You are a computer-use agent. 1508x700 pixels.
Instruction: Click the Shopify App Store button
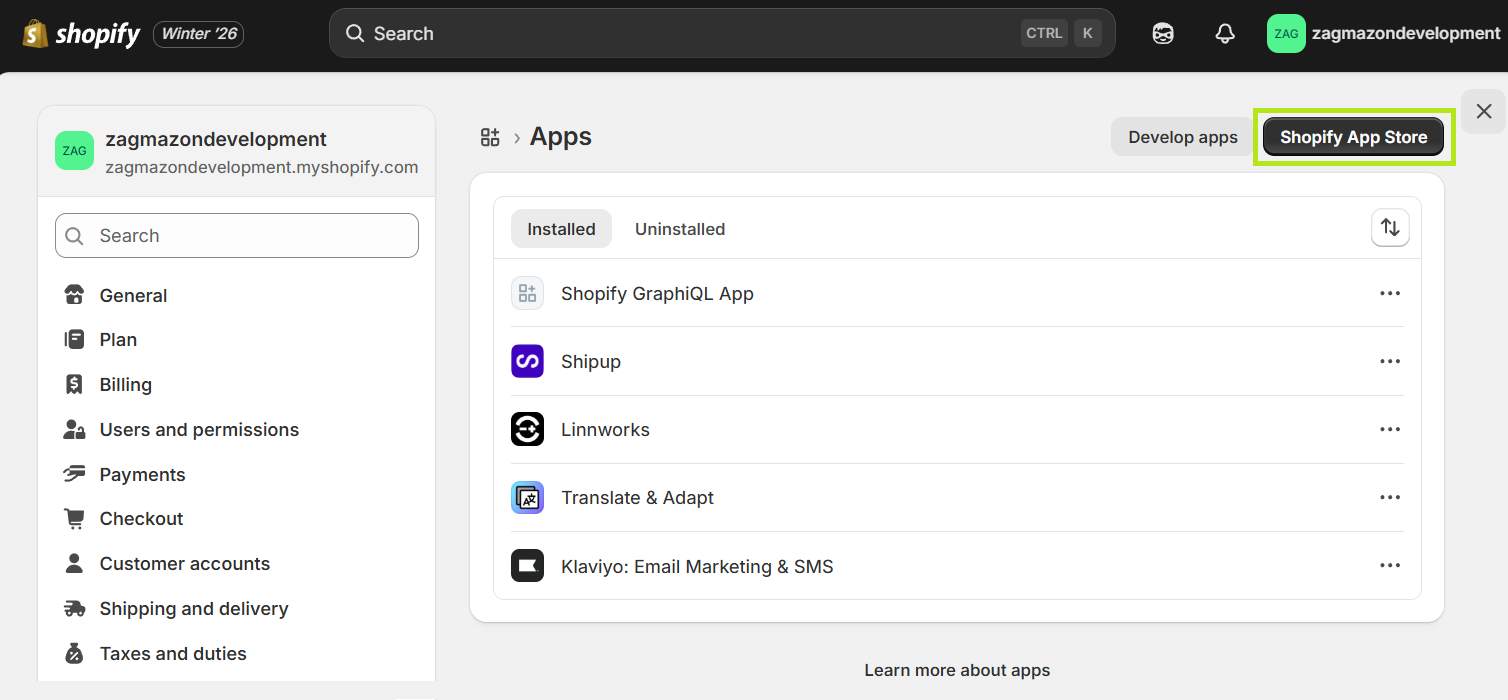(x=1353, y=136)
